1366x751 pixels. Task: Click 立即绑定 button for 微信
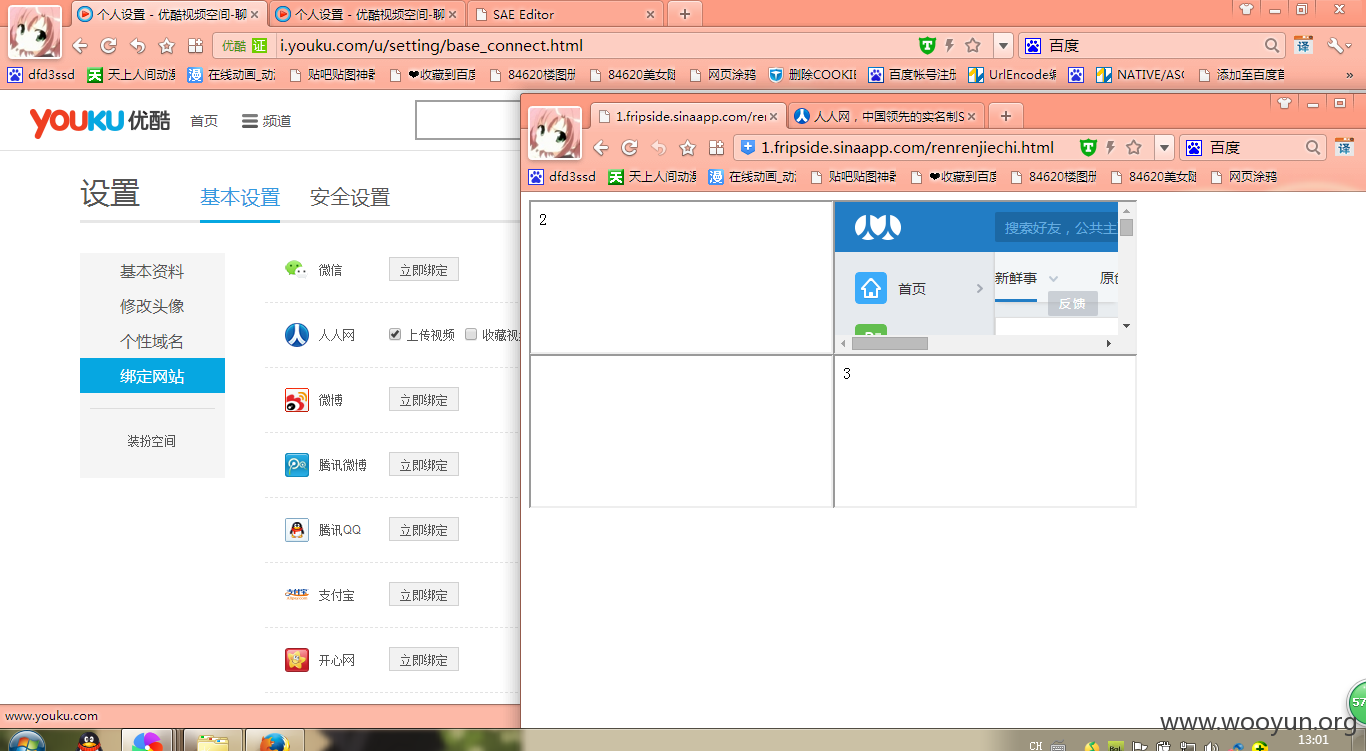pyautogui.click(x=424, y=270)
